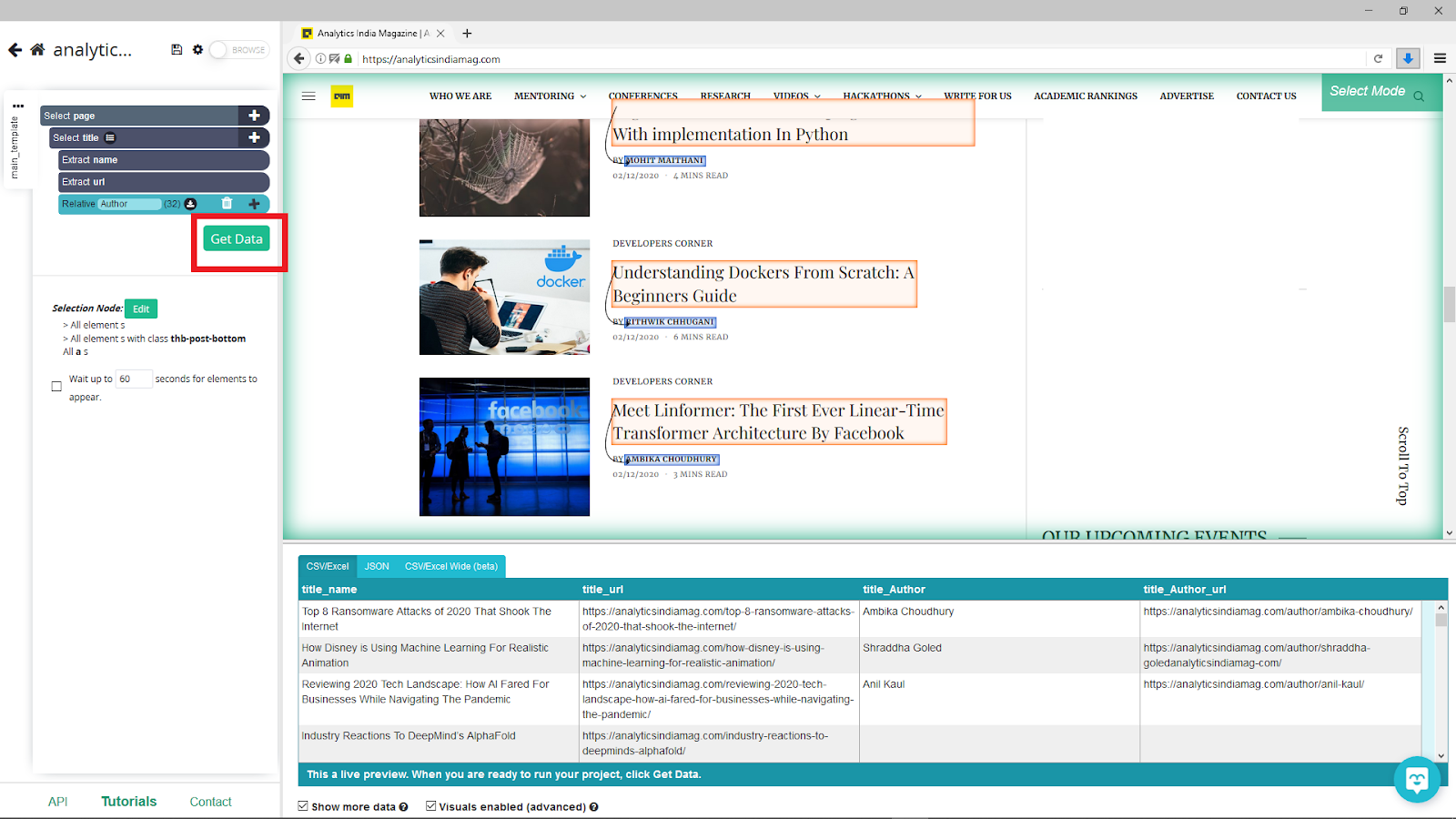Open the chat support bubble icon

tap(1417, 780)
